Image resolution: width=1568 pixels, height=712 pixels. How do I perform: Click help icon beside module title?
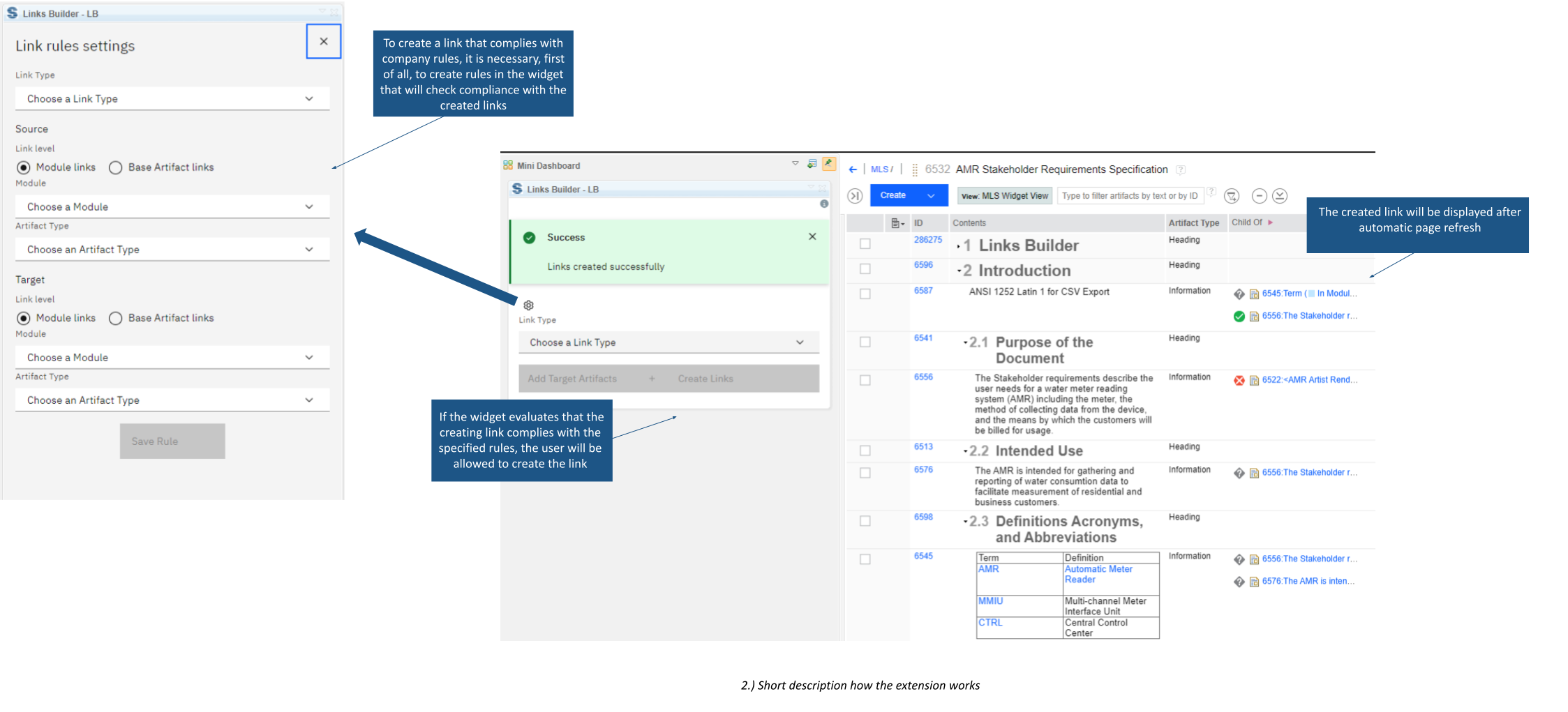click(x=1181, y=169)
